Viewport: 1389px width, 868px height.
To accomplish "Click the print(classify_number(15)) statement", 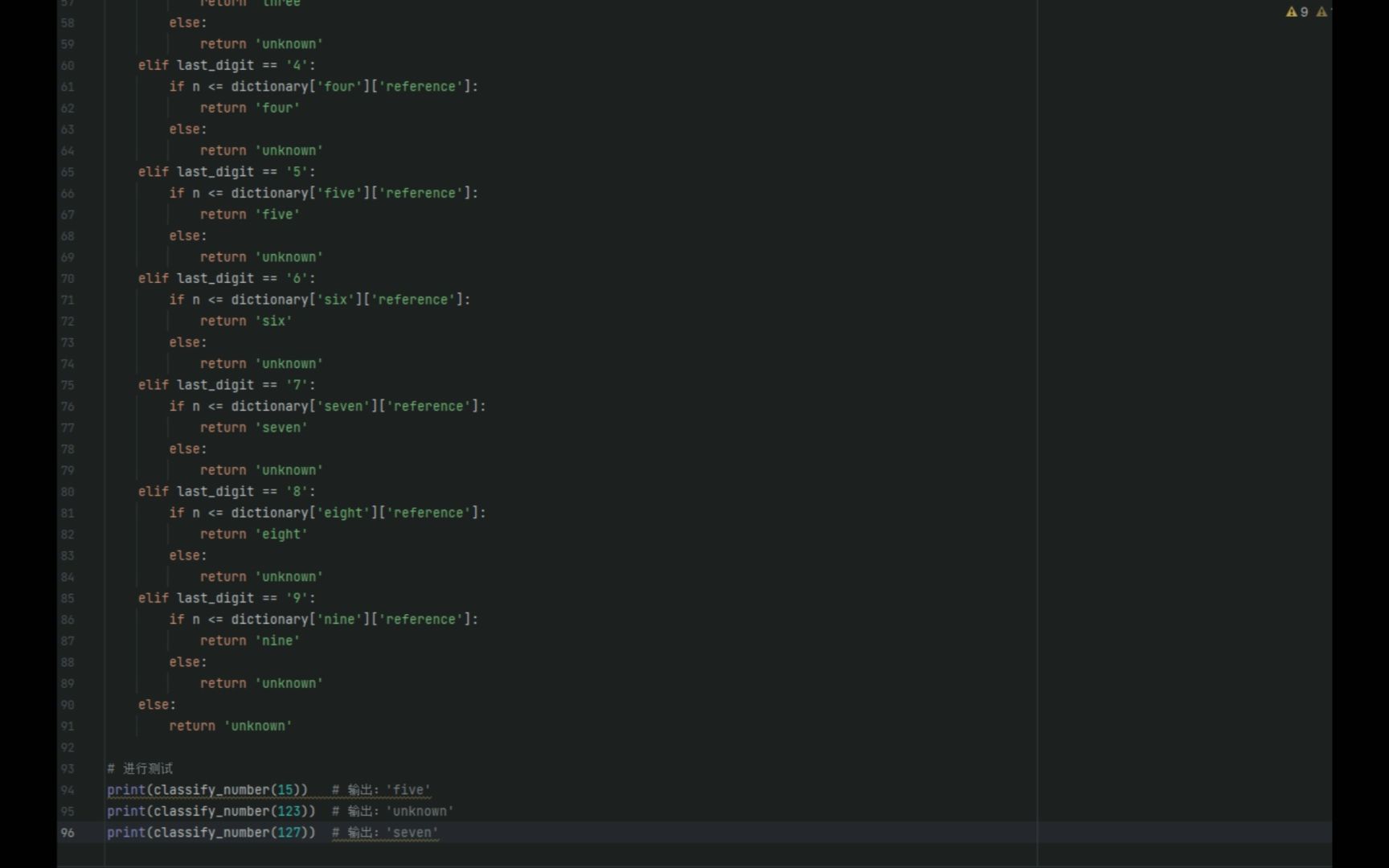I will point(207,790).
